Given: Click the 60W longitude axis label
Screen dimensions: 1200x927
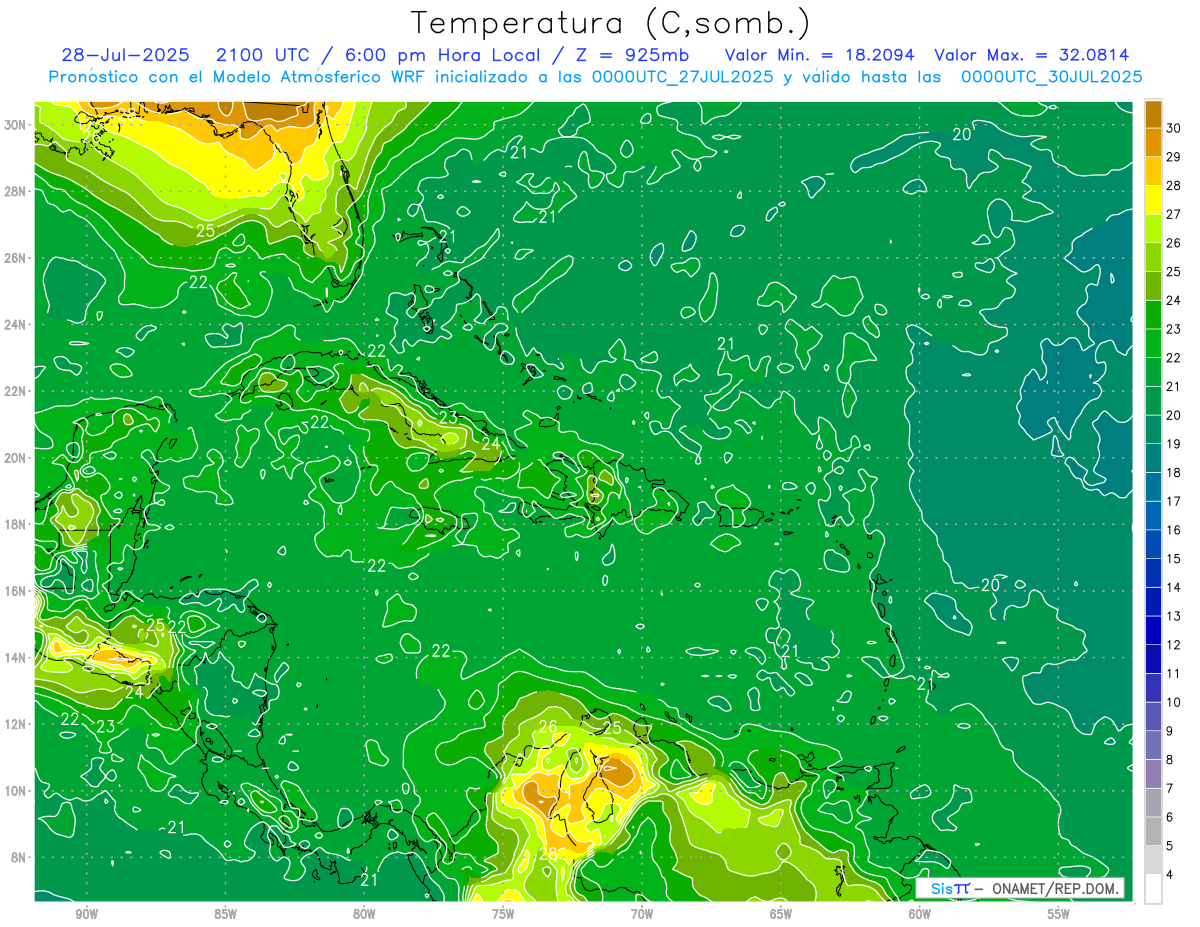Looking at the screenshot, I should 920,914.
